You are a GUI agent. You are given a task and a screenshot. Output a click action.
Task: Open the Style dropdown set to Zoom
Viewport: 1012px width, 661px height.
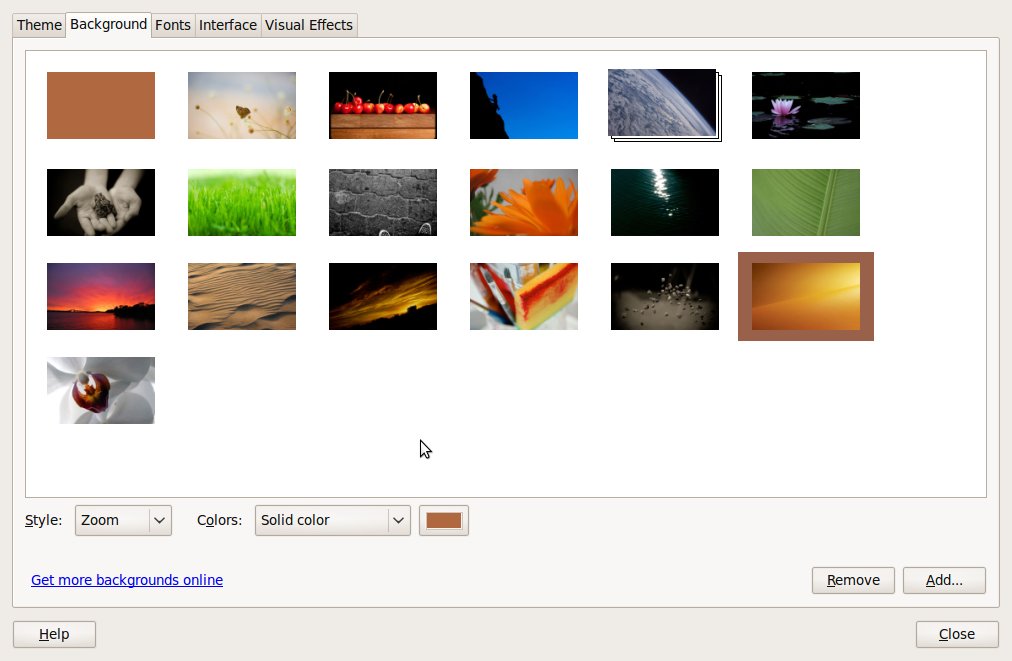pyautogui.click(x=123, y=520)
